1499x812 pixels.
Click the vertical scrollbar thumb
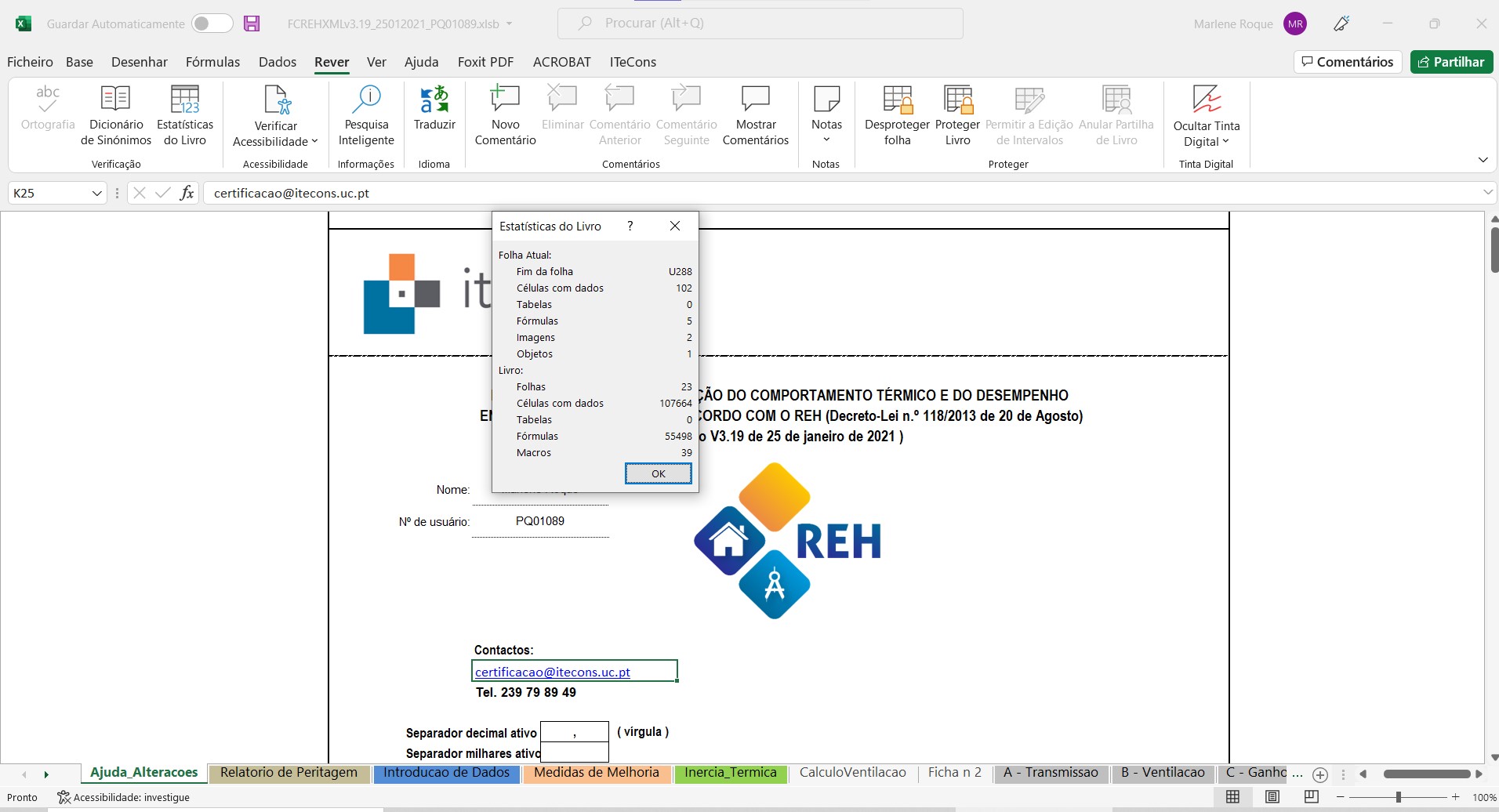tap(1494, 249)
